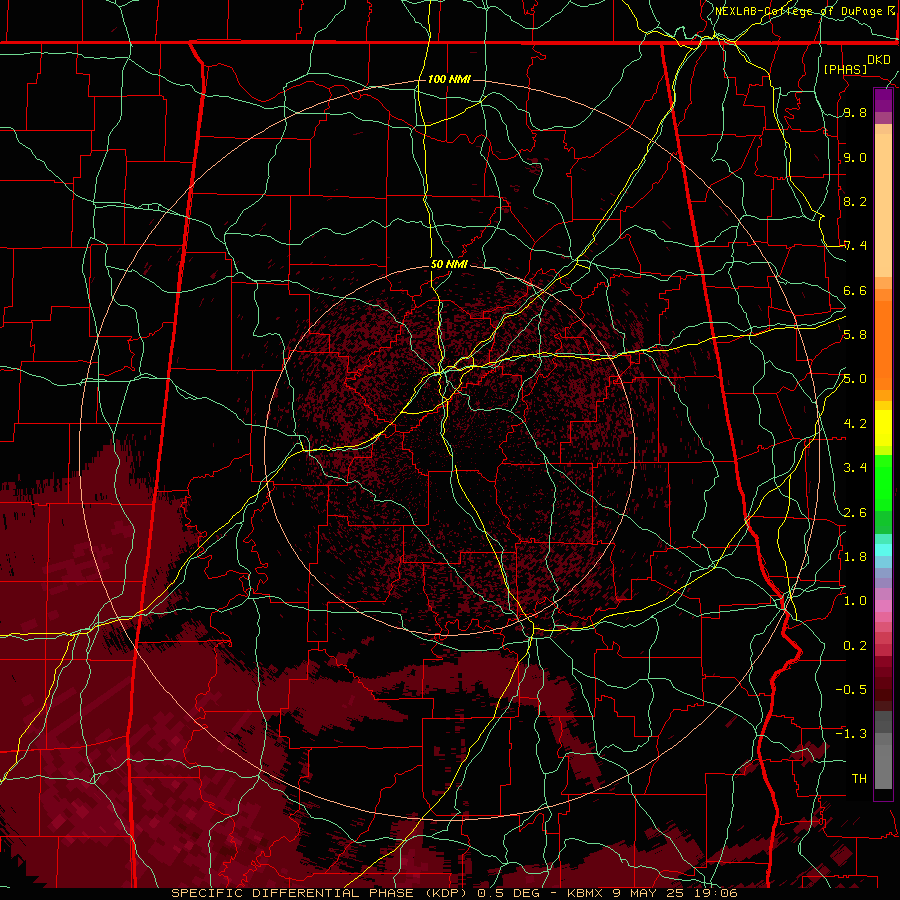Image resolution: width=900 pixels, height=900 pixels.
Task: Click the 9.8 value on the color scale
Action: click(855, 113)
